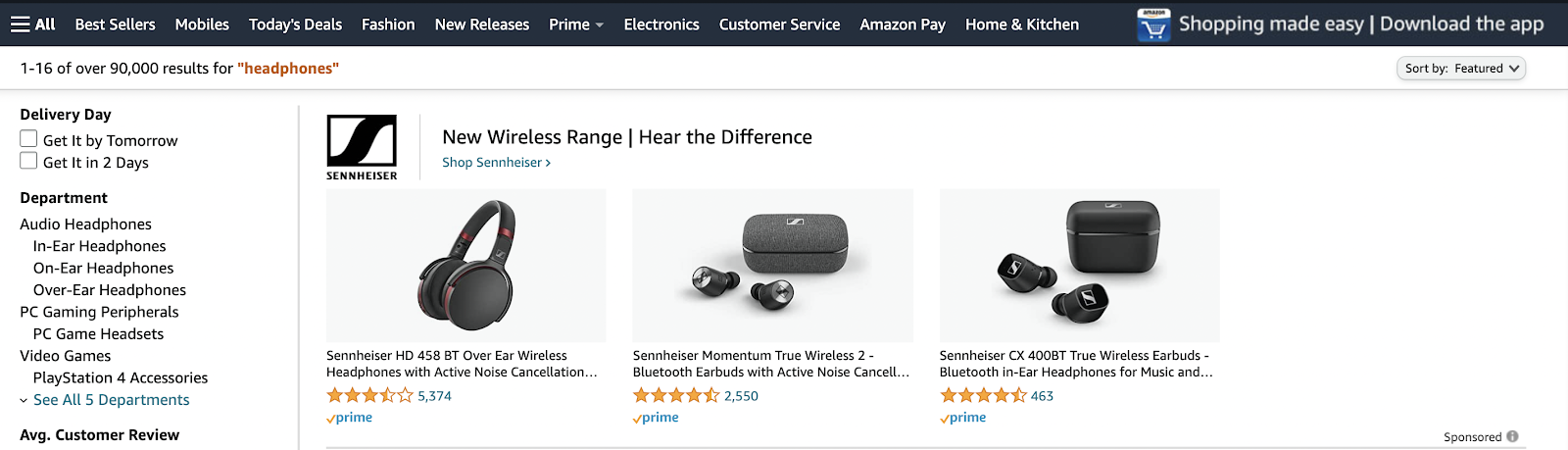Click prime badge under HD 458 BT
Screen dimensions: 1568x450
[x=350, y=418]
